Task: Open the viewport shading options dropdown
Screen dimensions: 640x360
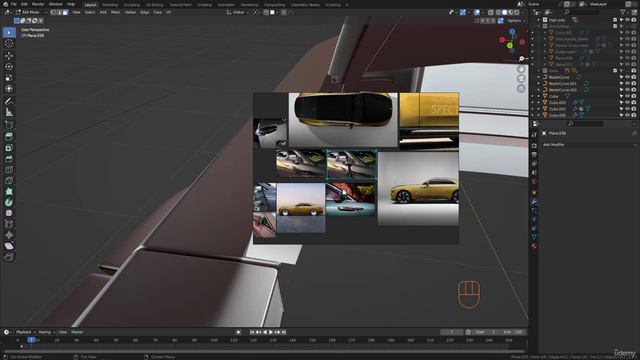Action: tap(522, 12)
